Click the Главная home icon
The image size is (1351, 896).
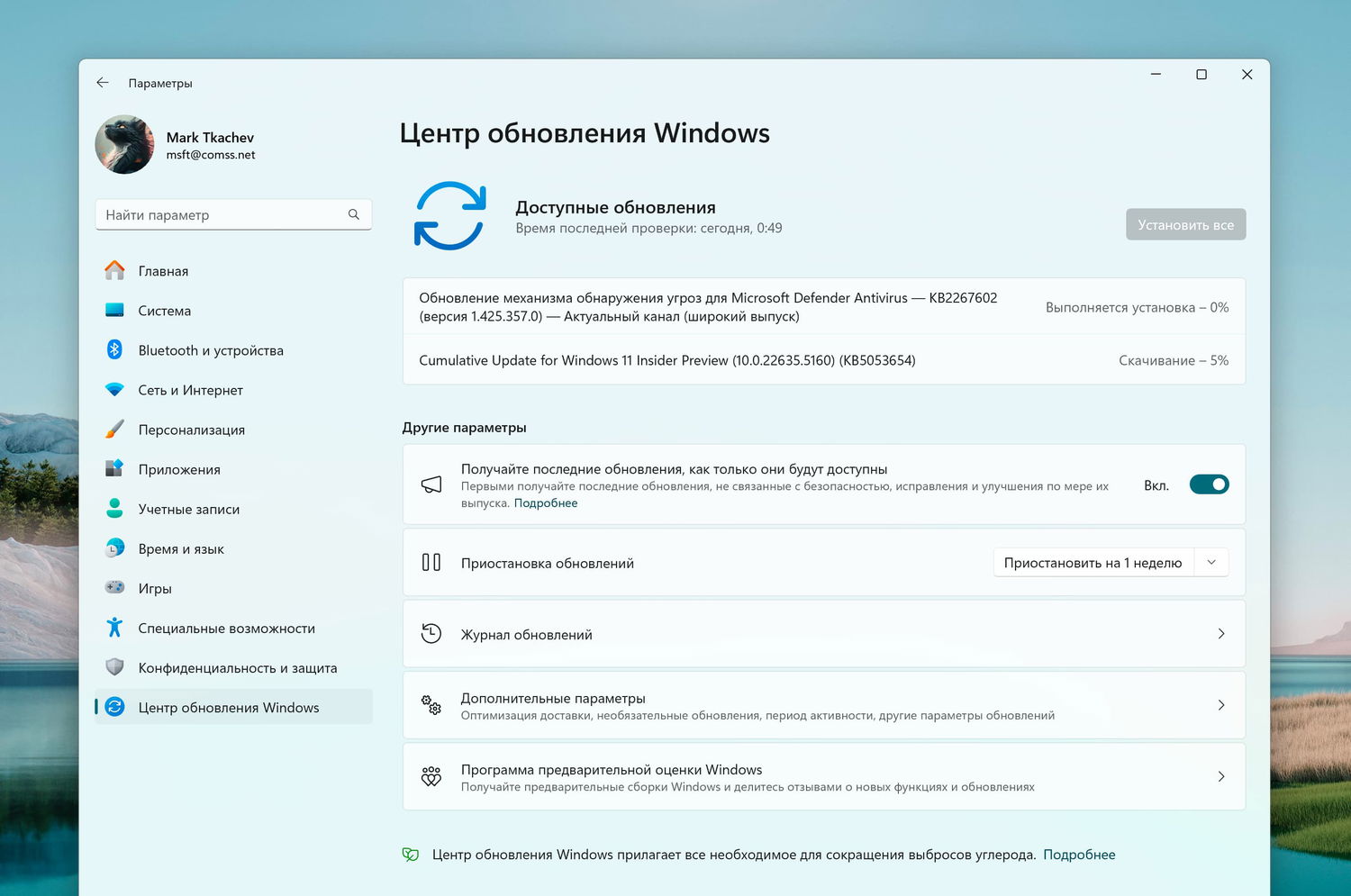(x=114, y=270)
